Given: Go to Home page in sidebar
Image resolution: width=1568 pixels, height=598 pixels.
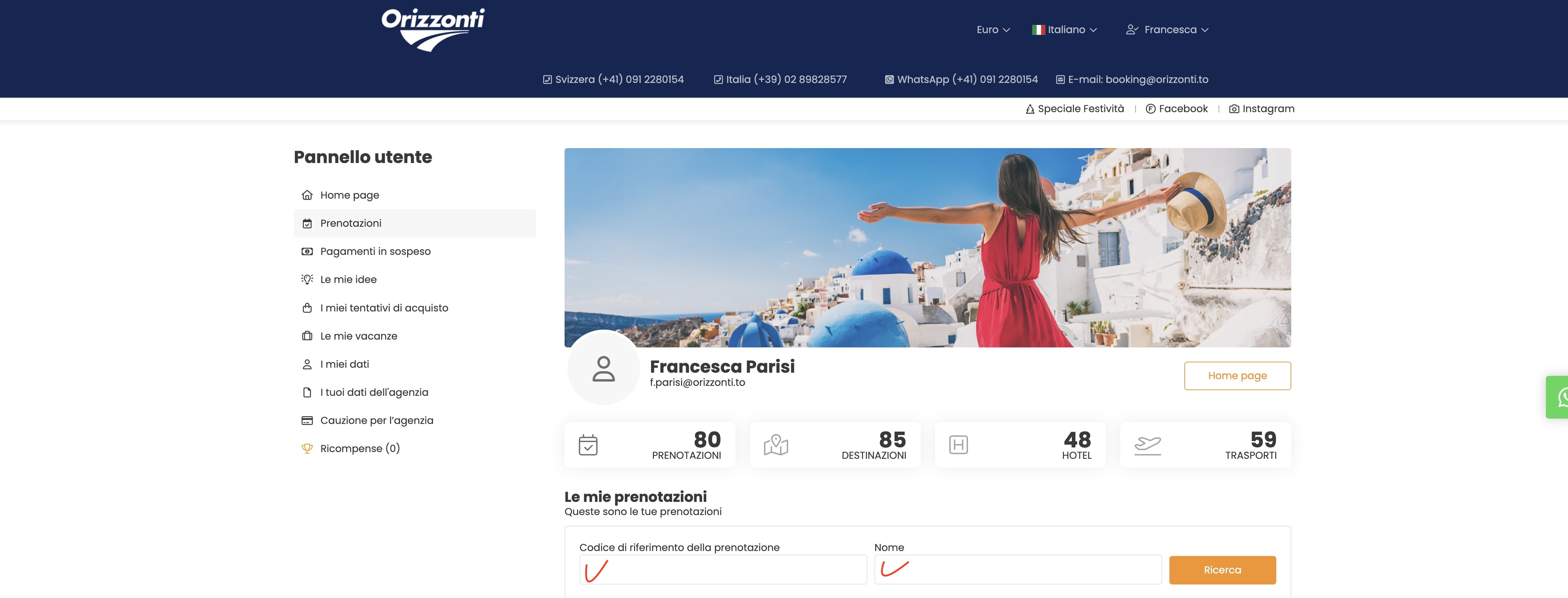Looking at the screenshot, I should 415,195.
